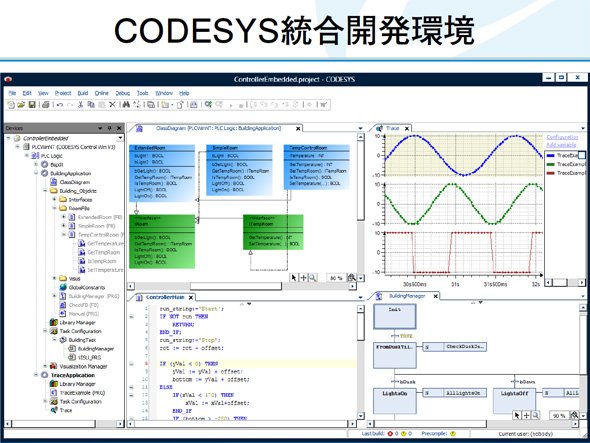Open Find with the binoculars icon

click(x=126, y=105)
